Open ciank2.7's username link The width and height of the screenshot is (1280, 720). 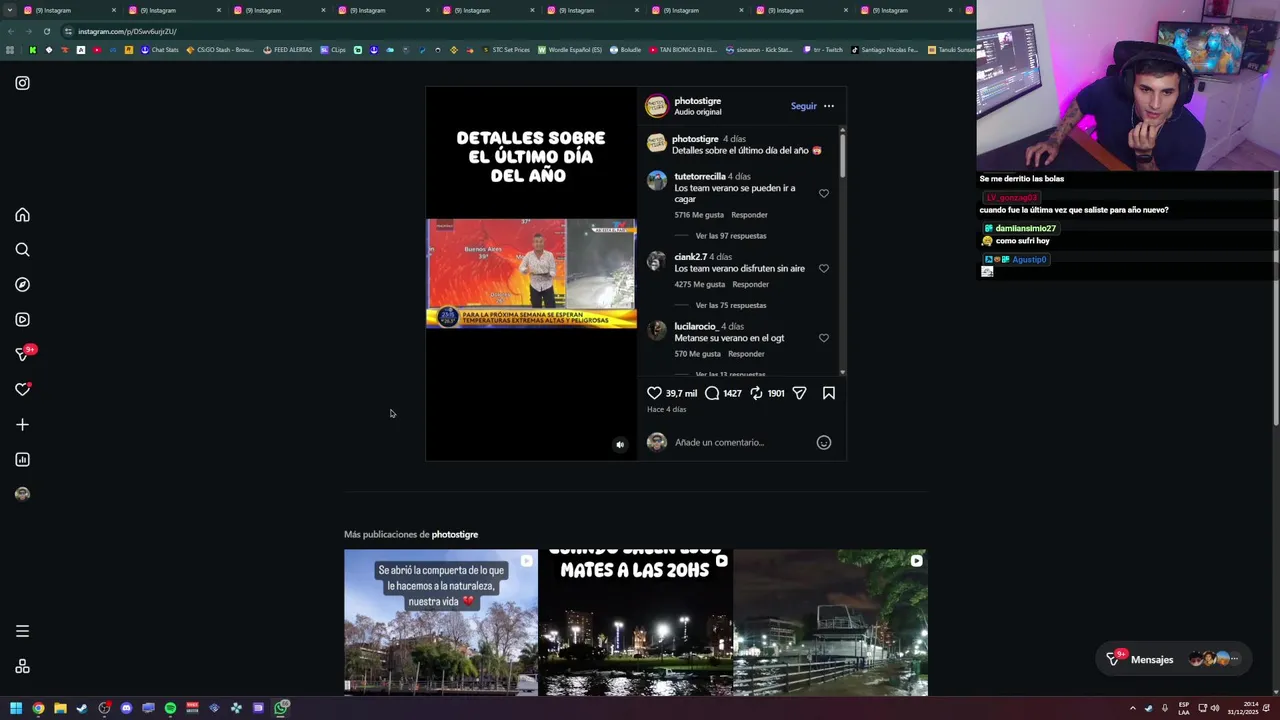[690, 257]
